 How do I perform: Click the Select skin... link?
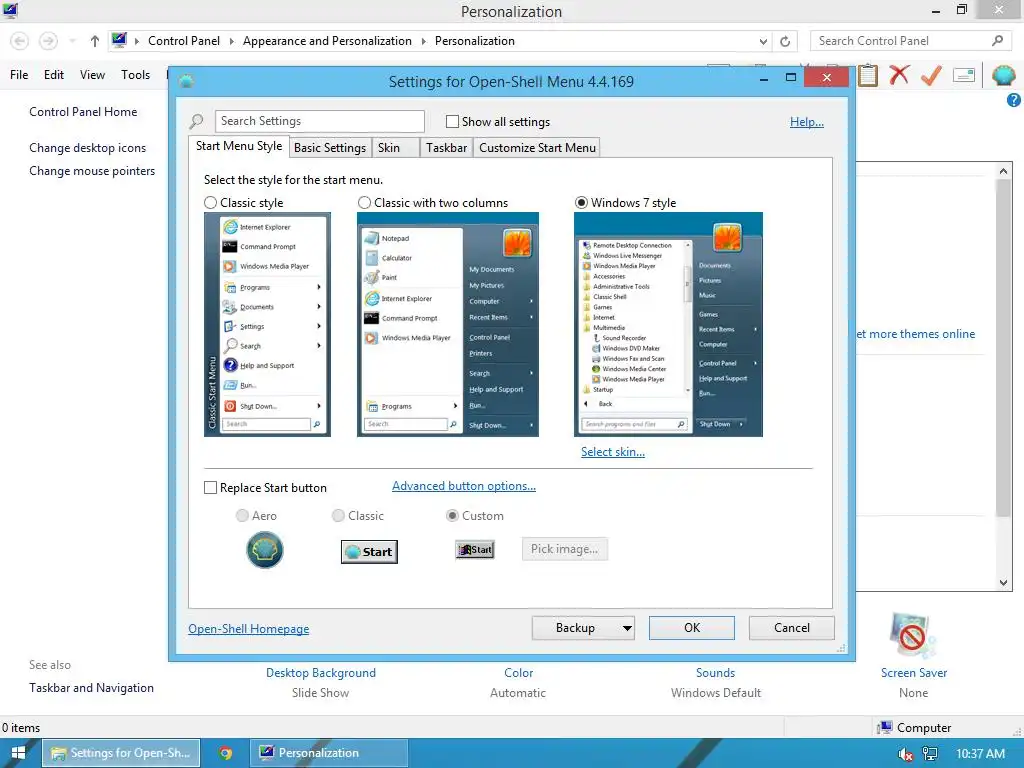pyautogui.click(x=613, y=452)
